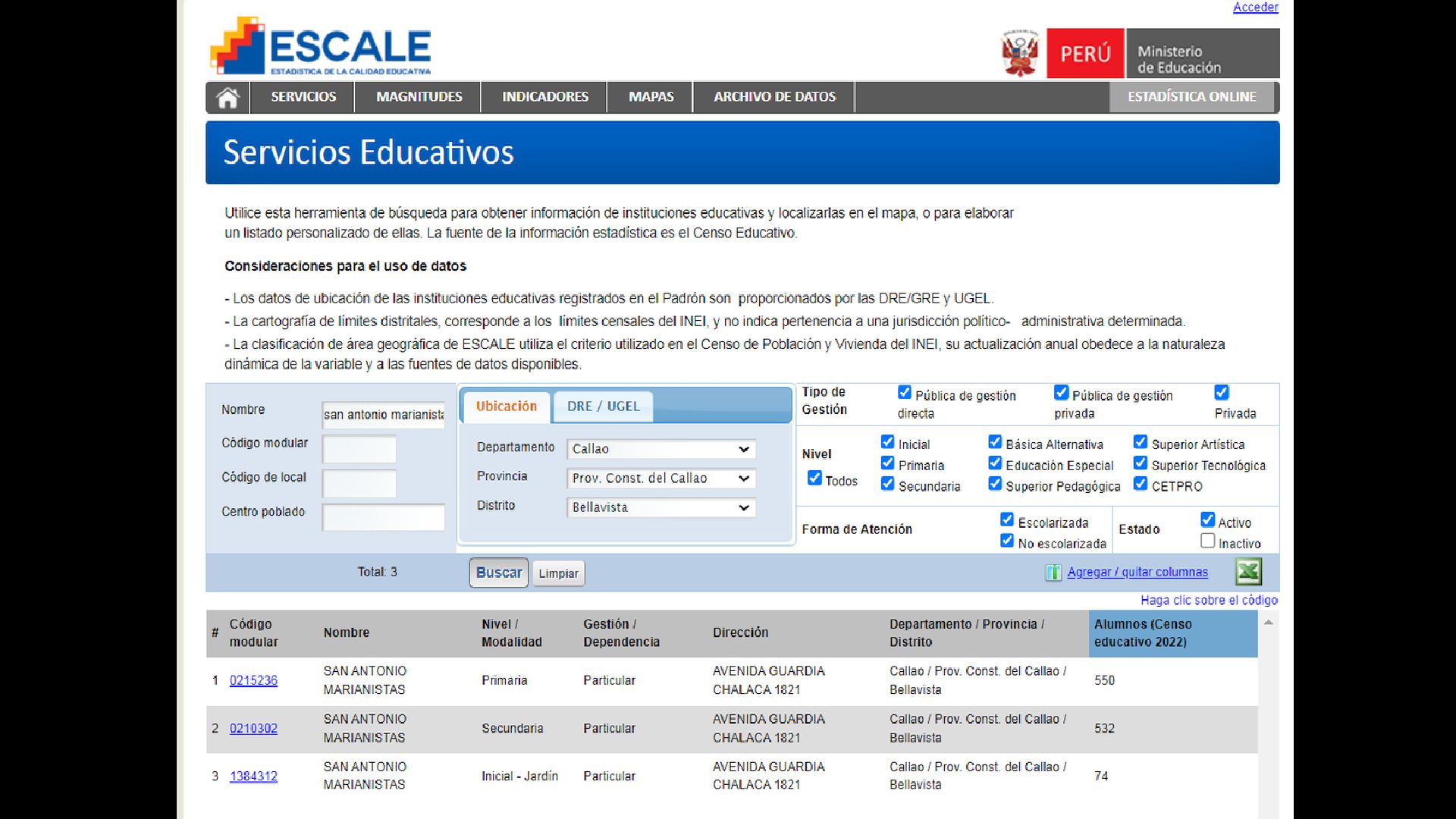Click the 'Total: 3' results count
This screenshot has height=819, width=1456.
pos(377,573)
